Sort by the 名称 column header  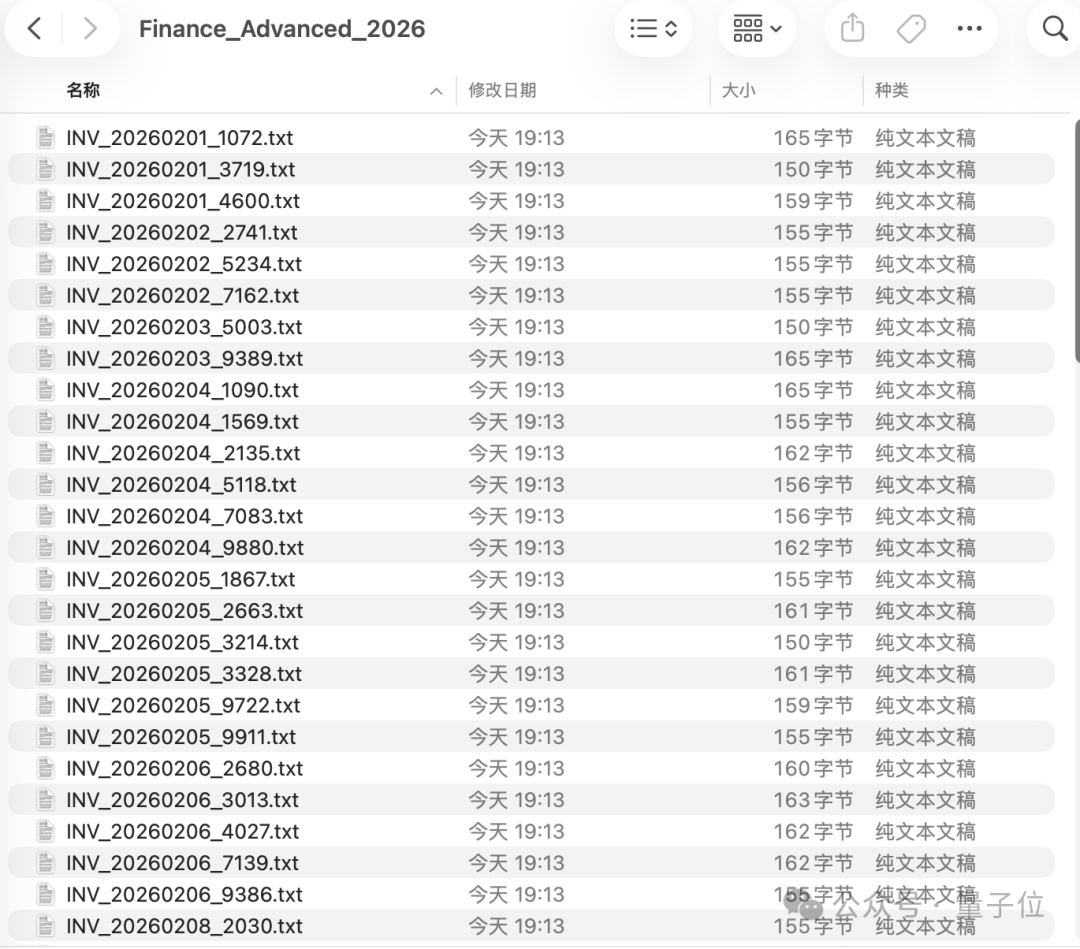83,90
